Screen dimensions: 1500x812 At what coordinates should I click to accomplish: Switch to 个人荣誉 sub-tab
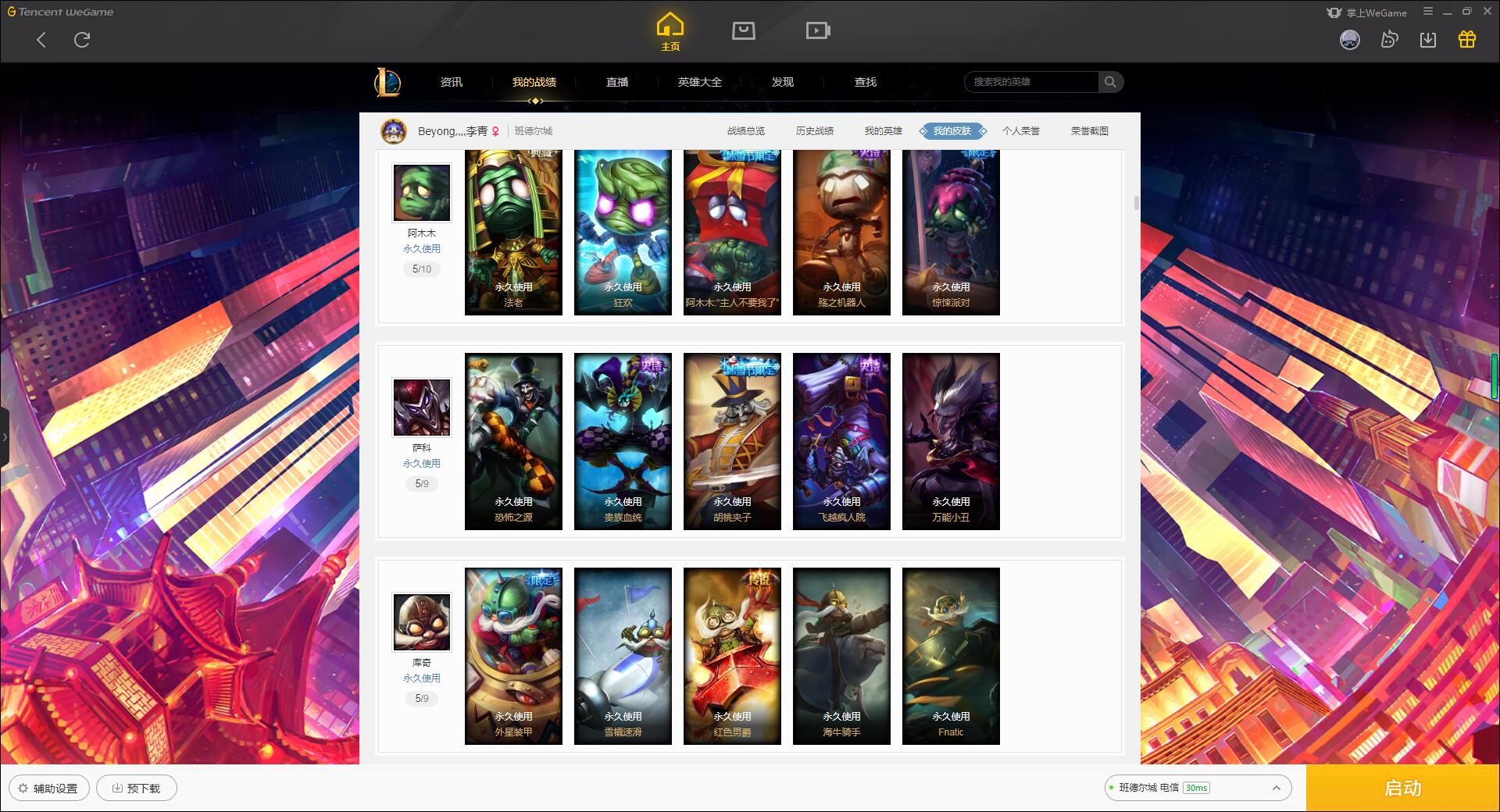[x=1021, y=131]
